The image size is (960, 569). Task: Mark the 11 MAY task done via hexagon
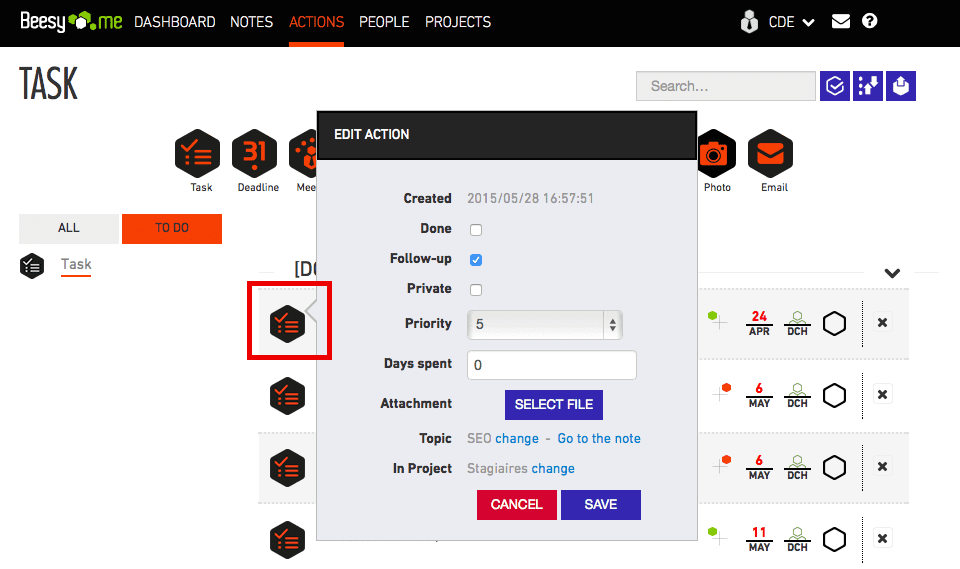[x=834, y=540]
